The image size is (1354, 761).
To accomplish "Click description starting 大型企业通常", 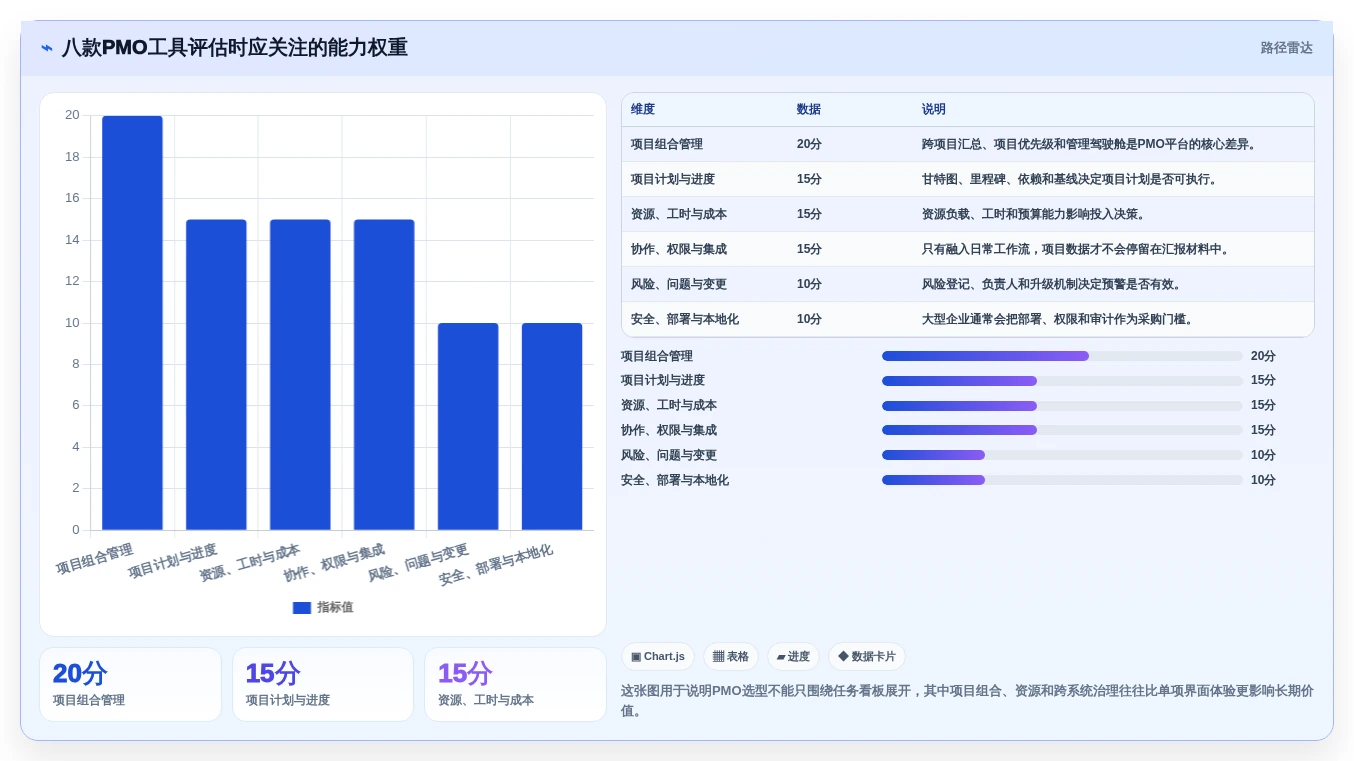I will click(x=1059, y=319).
